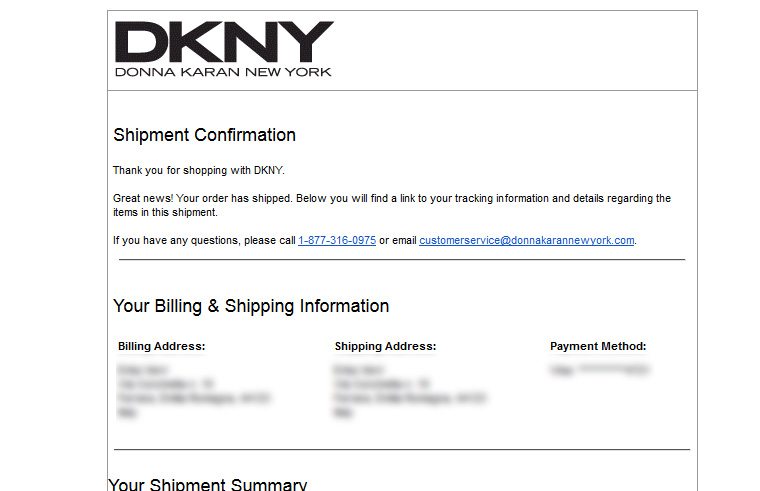Click the Donna Karan New York tagline
Image resolution: width=760 pixels, height=491 pixels.
coord(223,72)
